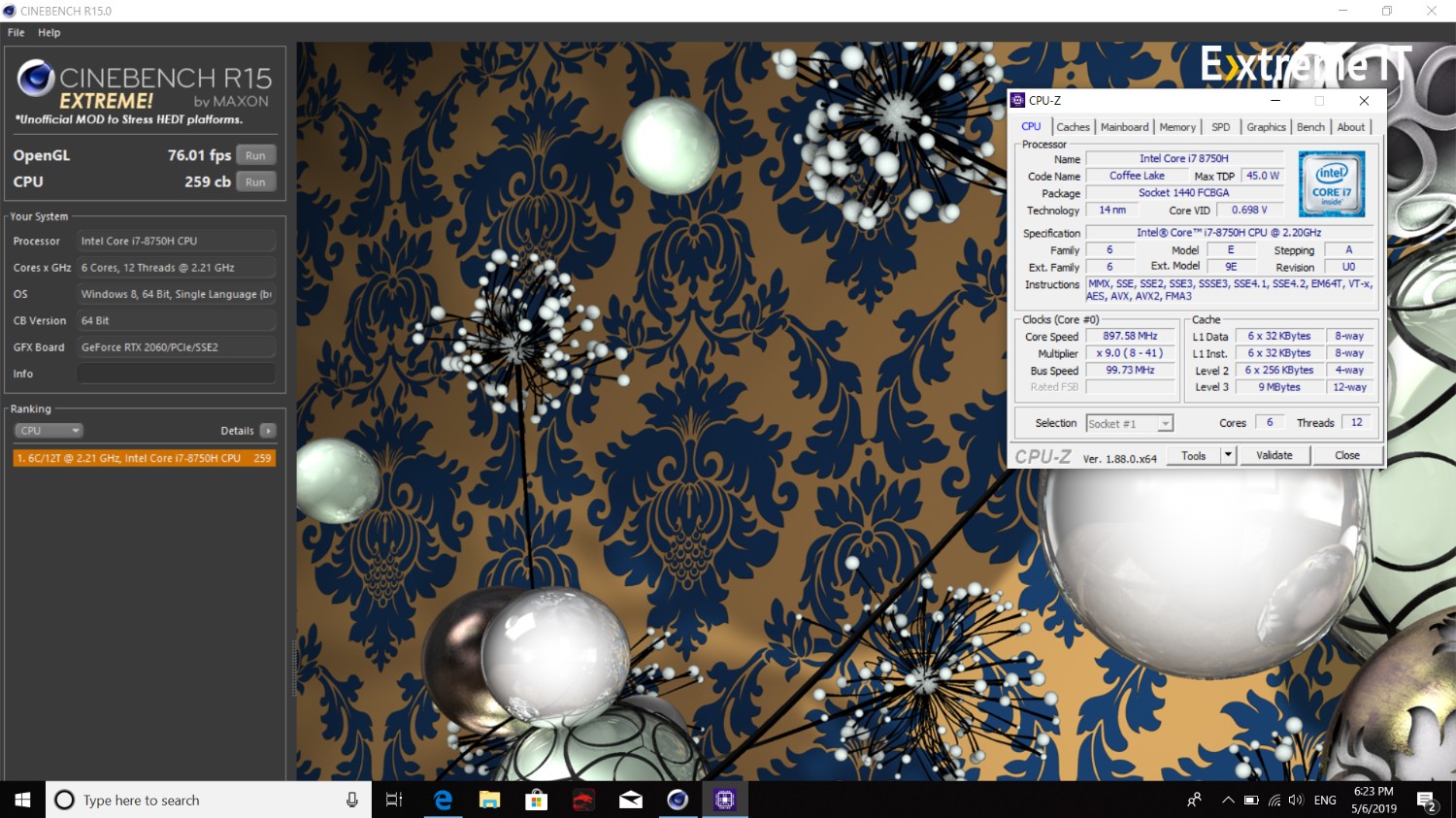This screenshot has height=818, width=1456.
Task: Switch to Mainboard tab in CPU-Z
Action: click(x=1124, y=127)
